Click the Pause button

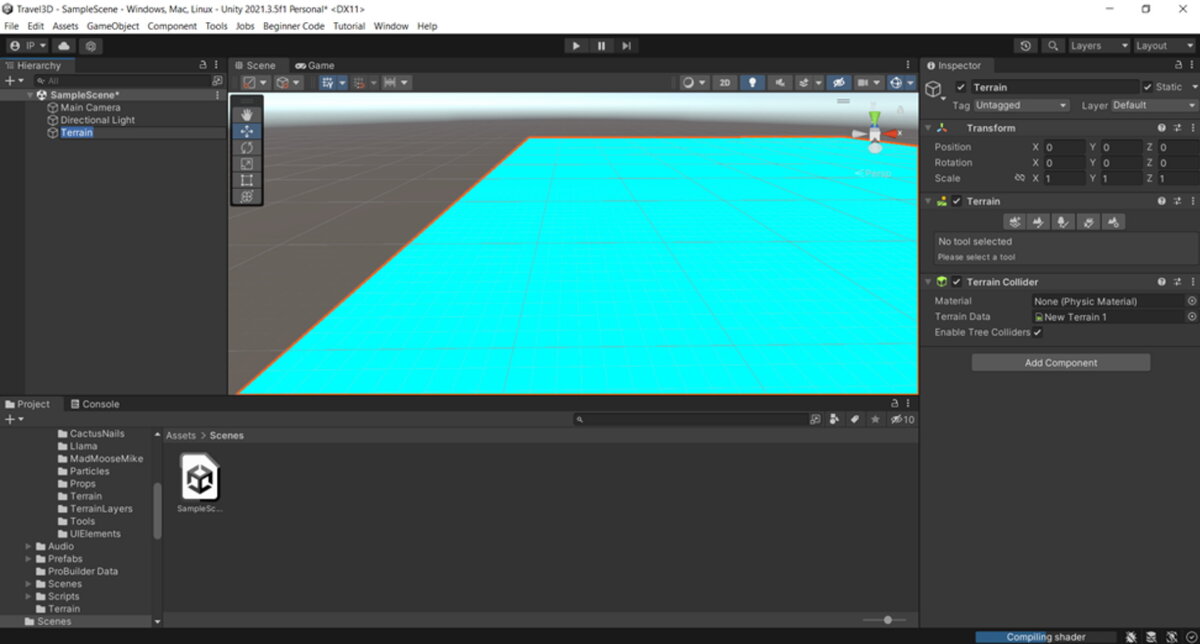click(x=601, y=46)
